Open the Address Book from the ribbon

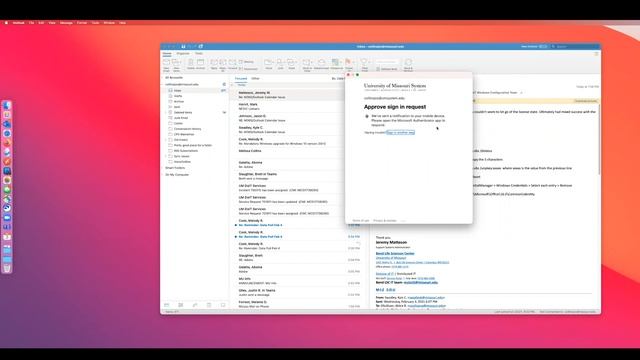(387, 69)
